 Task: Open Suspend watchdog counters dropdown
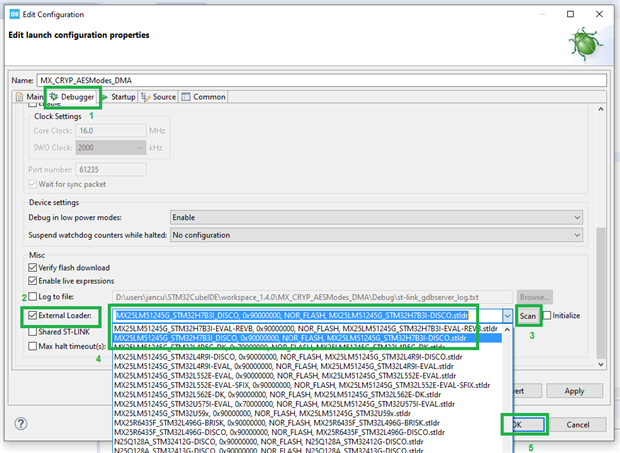(376, 235)
